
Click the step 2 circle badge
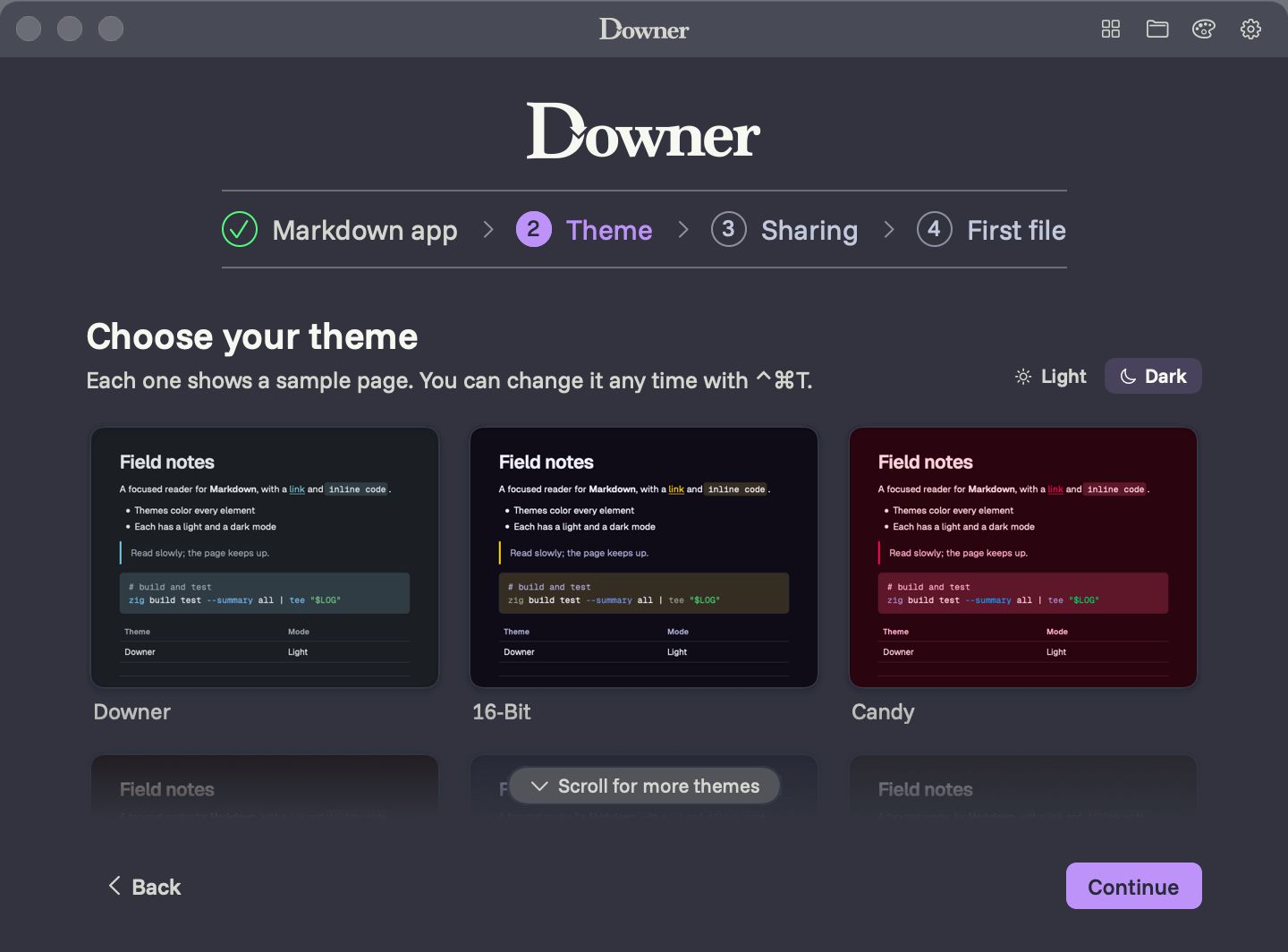tap(534, 230)
